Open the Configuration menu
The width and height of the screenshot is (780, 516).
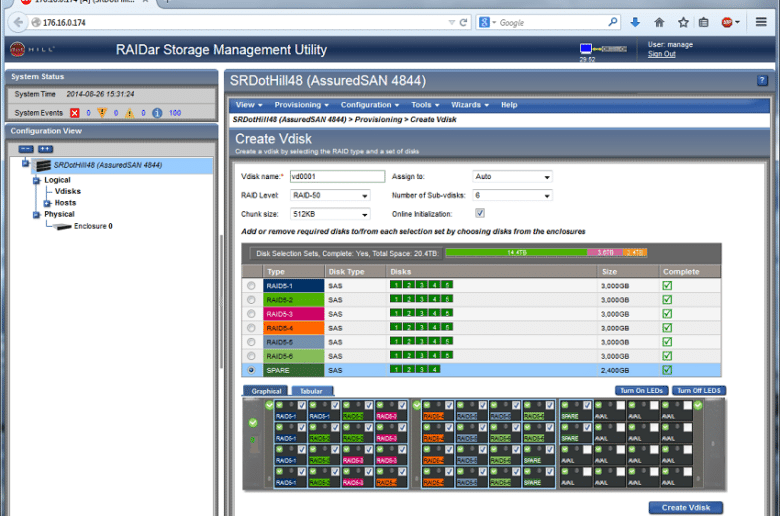(x=370, y=105)
